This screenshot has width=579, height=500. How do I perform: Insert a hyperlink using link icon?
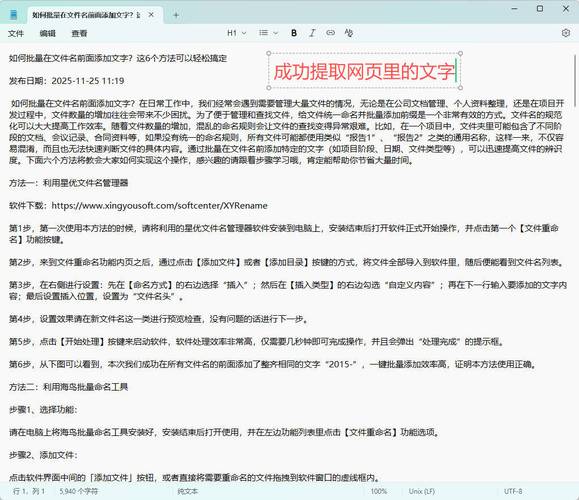click(330, 33)
